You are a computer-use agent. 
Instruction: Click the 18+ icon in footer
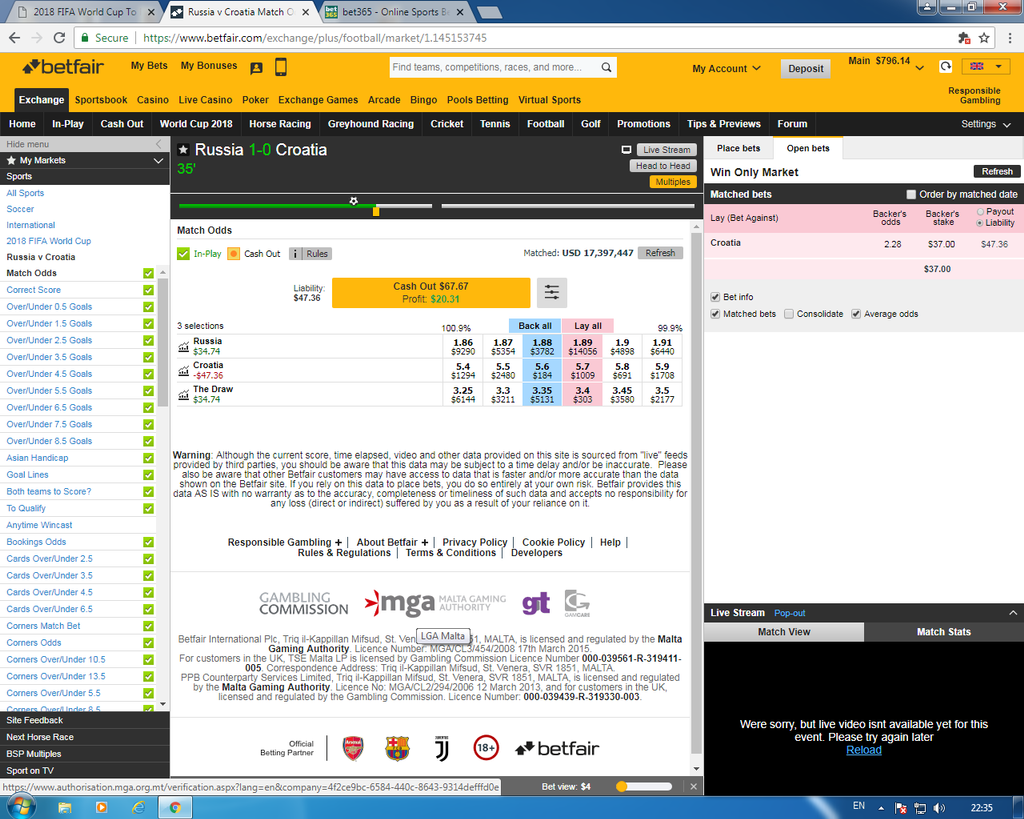[x=486, y=748]
